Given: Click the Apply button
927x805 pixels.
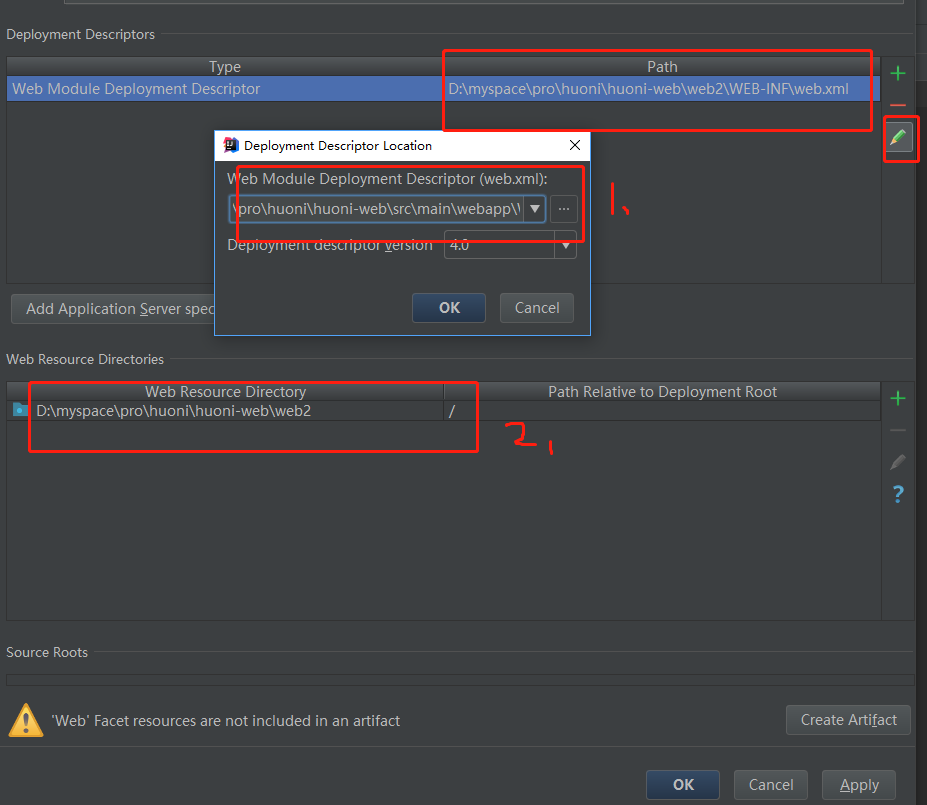Looking at the screenshot, I should (859, 785).
